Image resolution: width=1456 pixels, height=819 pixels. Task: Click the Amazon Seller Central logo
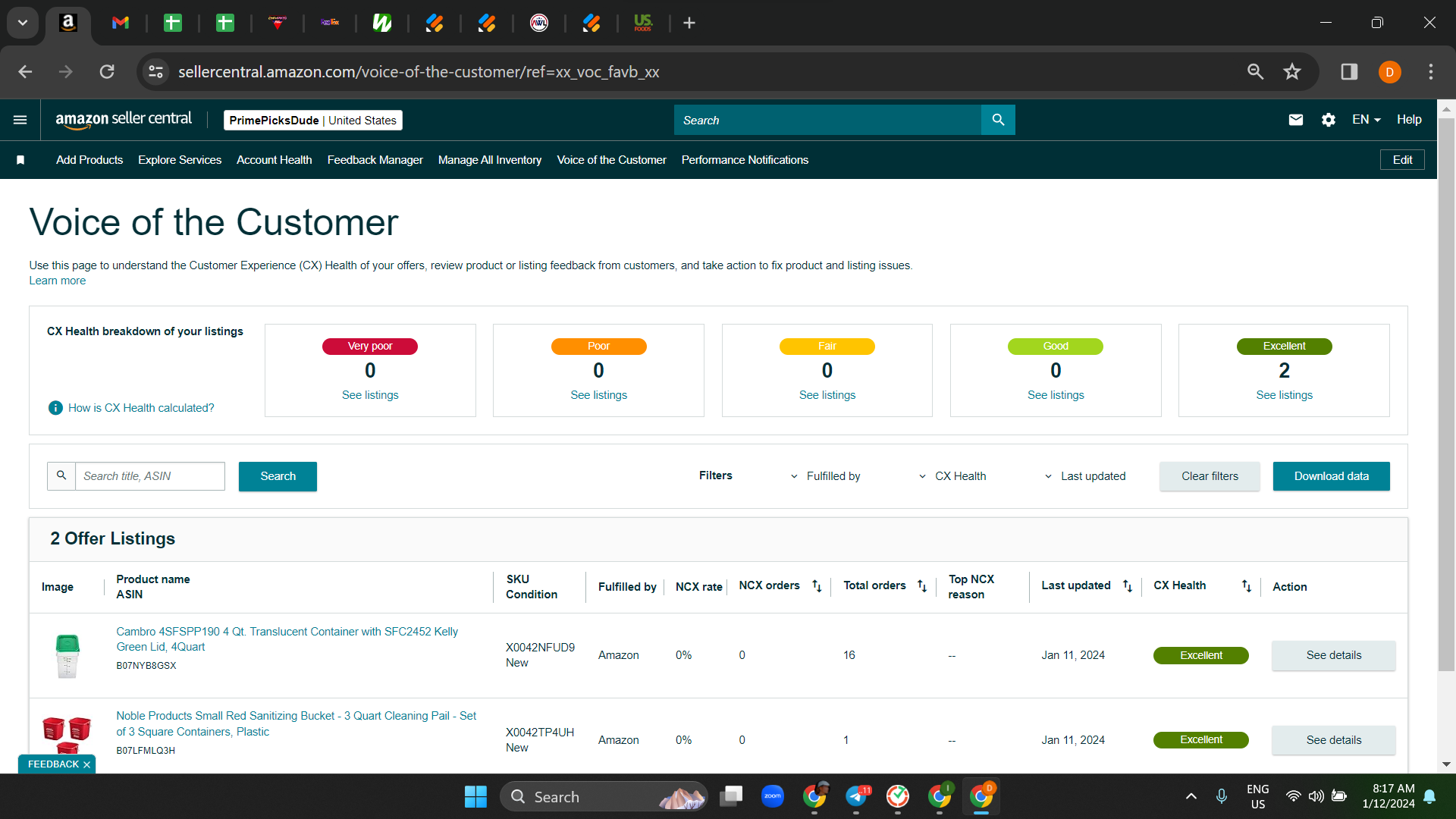click(x=124, y=120)
